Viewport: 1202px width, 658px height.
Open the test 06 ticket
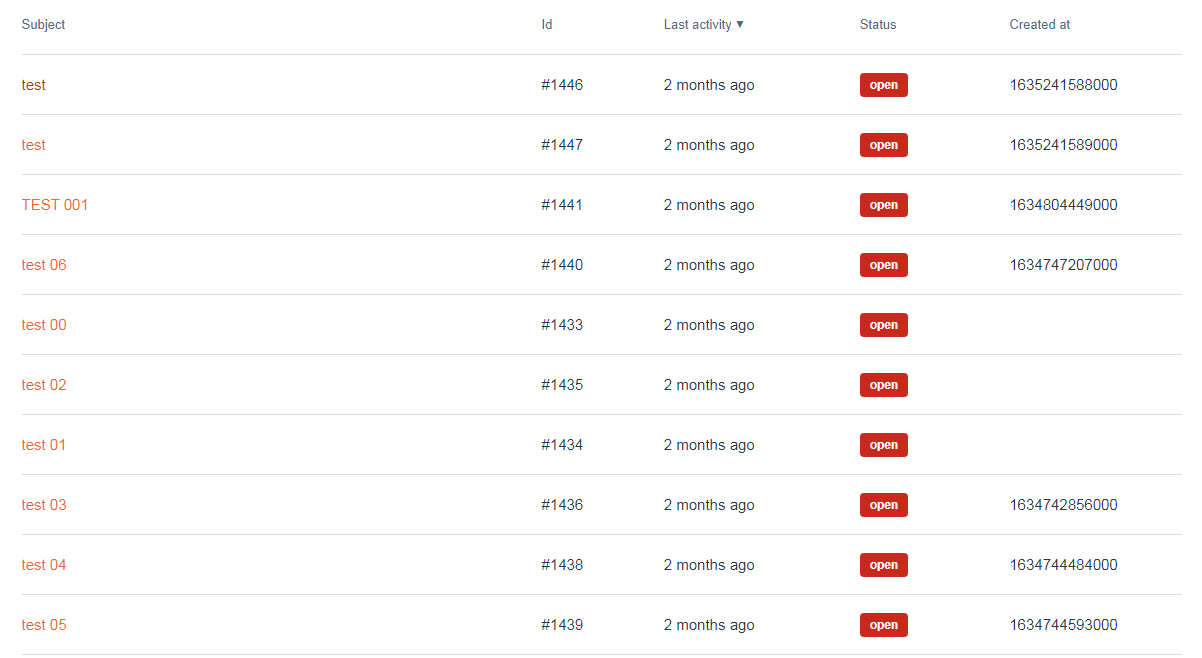[44, 265]
